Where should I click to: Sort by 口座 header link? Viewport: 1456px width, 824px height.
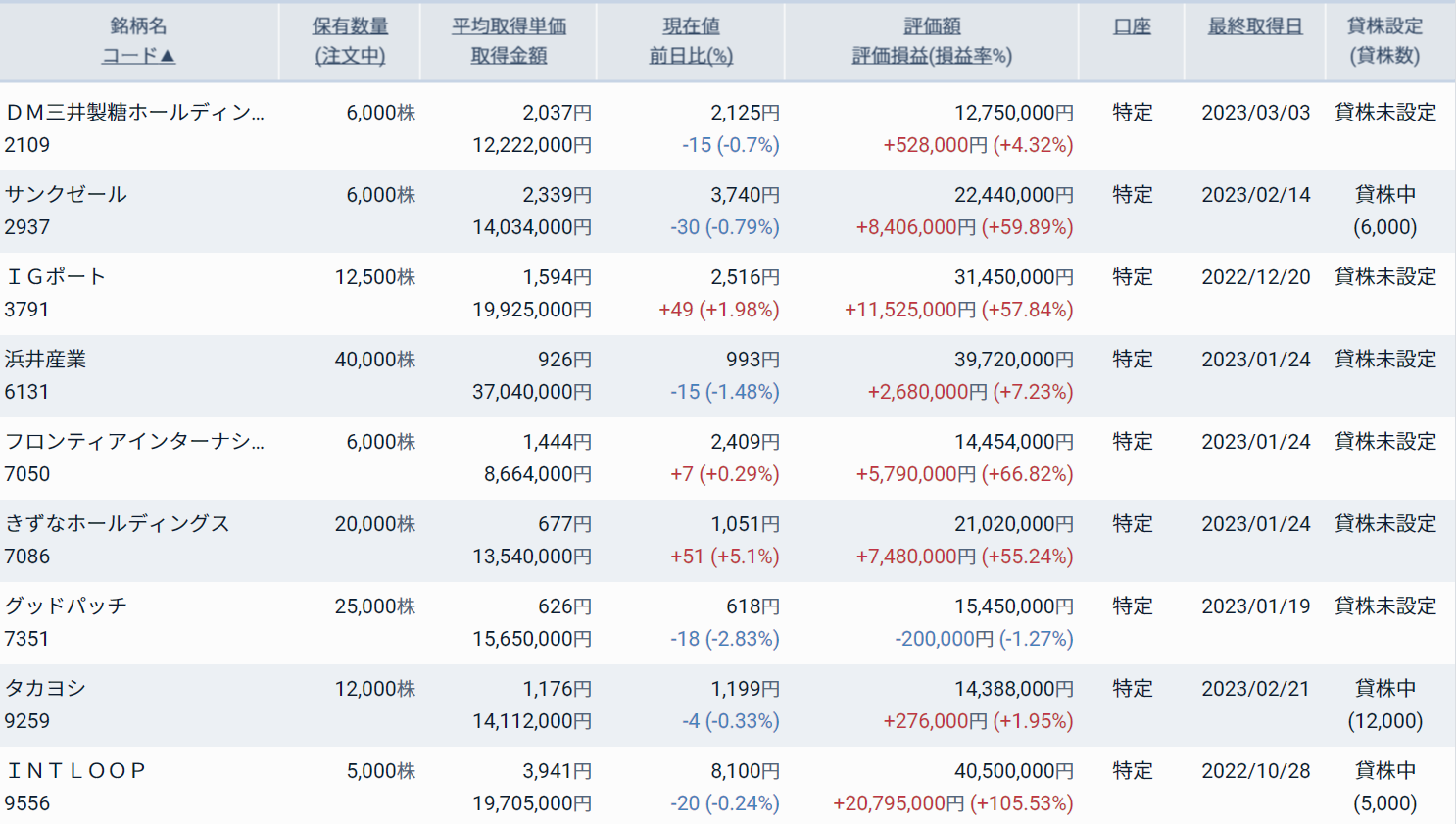click(x=1132, y=26)
